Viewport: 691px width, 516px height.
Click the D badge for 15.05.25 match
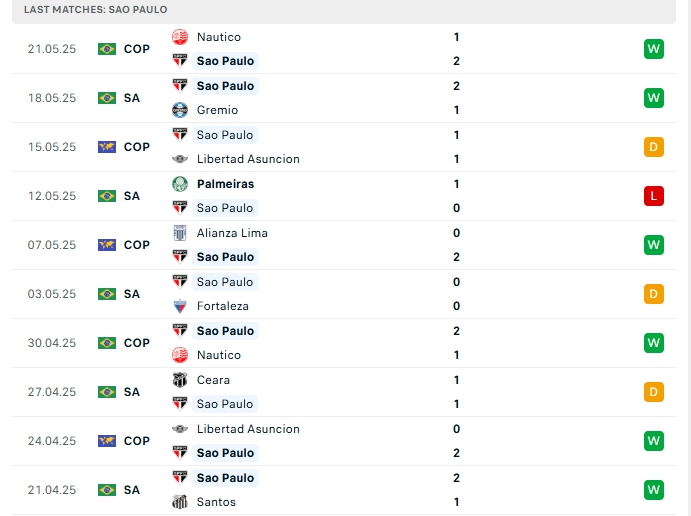point(654,147)
